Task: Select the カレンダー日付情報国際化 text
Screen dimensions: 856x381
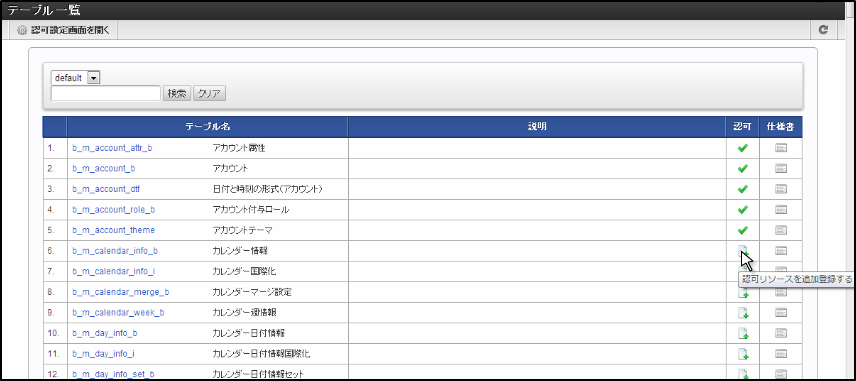Action: click(261, 354)
